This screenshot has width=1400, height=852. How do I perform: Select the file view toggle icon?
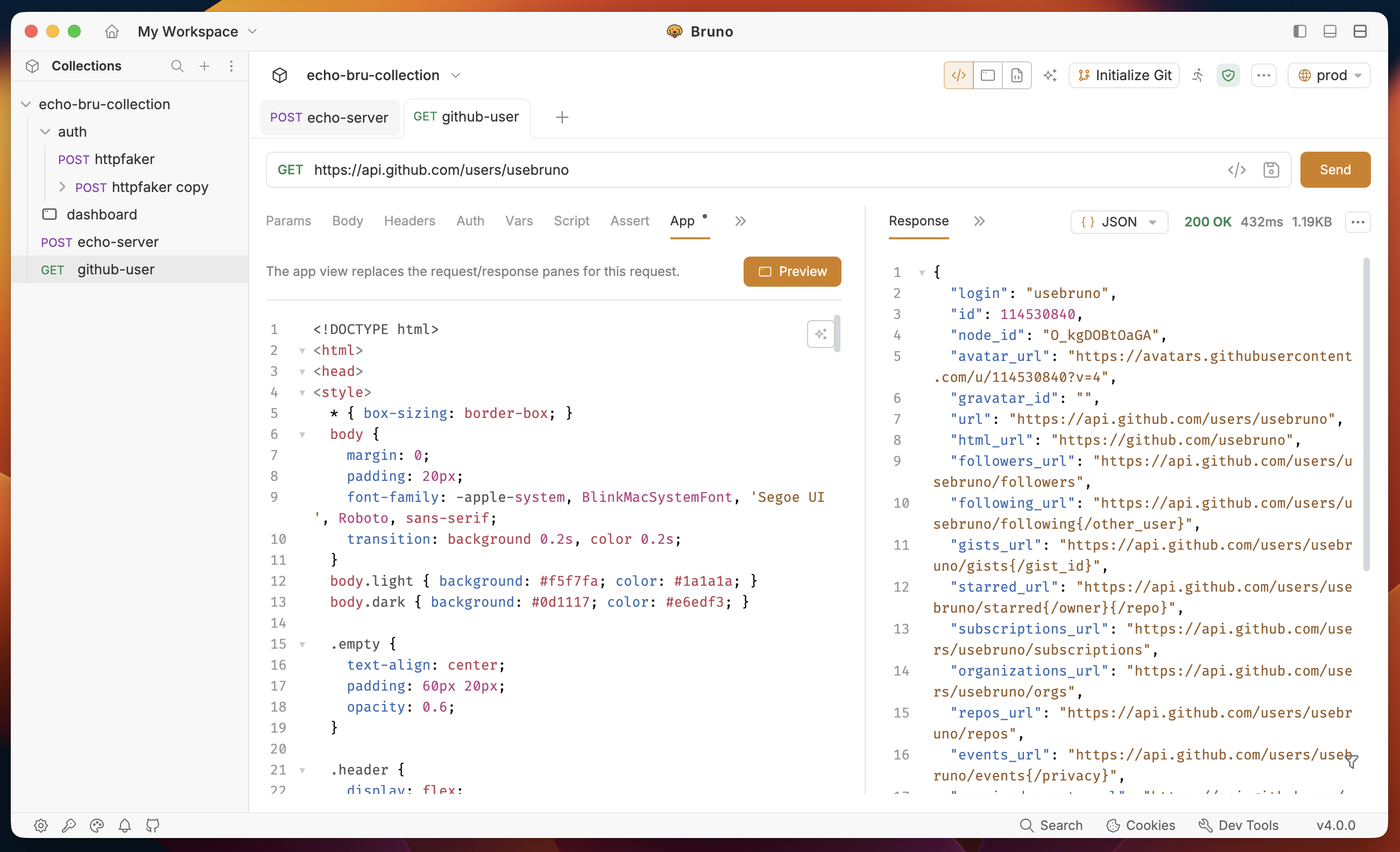[x=1016, y=75]
